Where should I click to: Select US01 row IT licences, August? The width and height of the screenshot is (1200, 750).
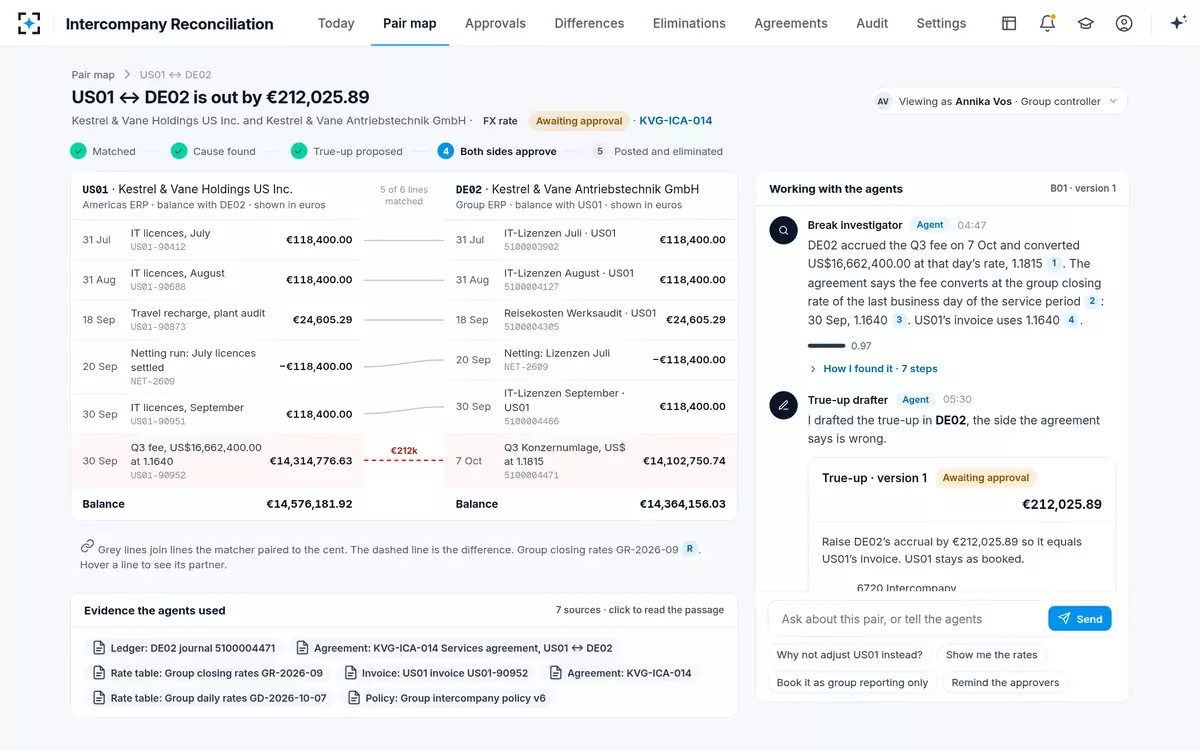click(218, 280)
